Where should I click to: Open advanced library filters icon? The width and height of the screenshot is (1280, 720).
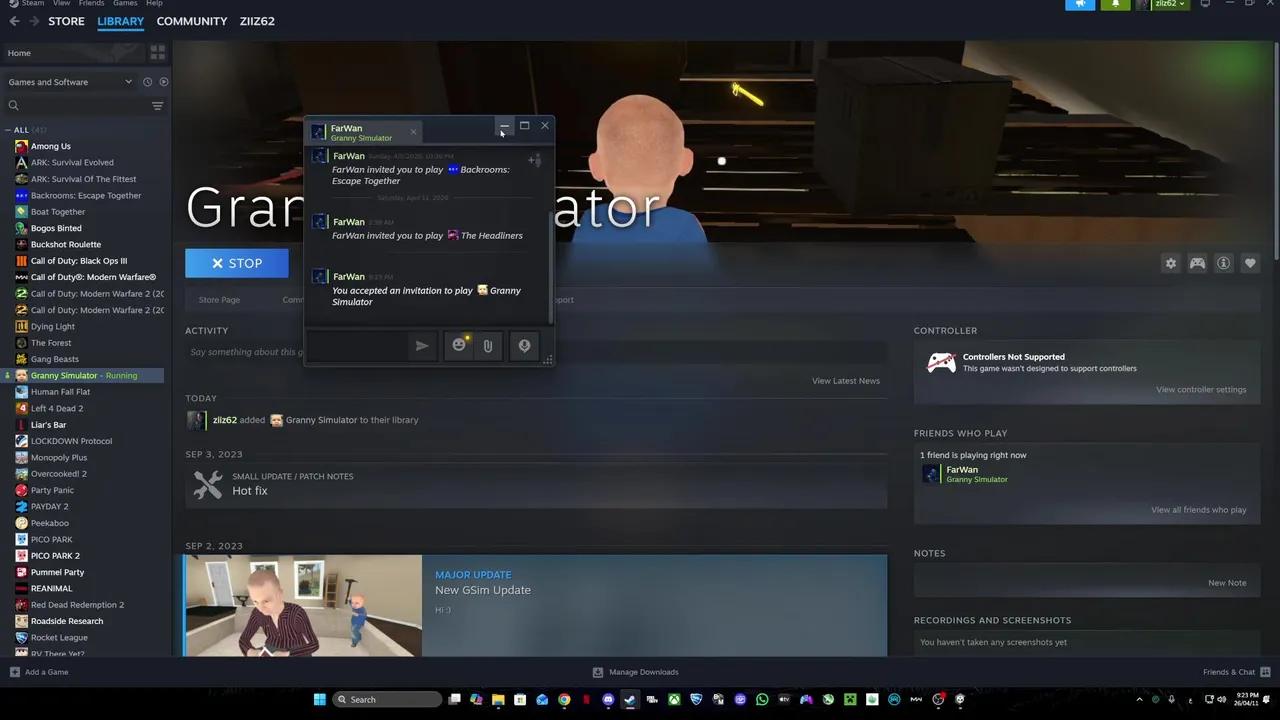(157, 105)
